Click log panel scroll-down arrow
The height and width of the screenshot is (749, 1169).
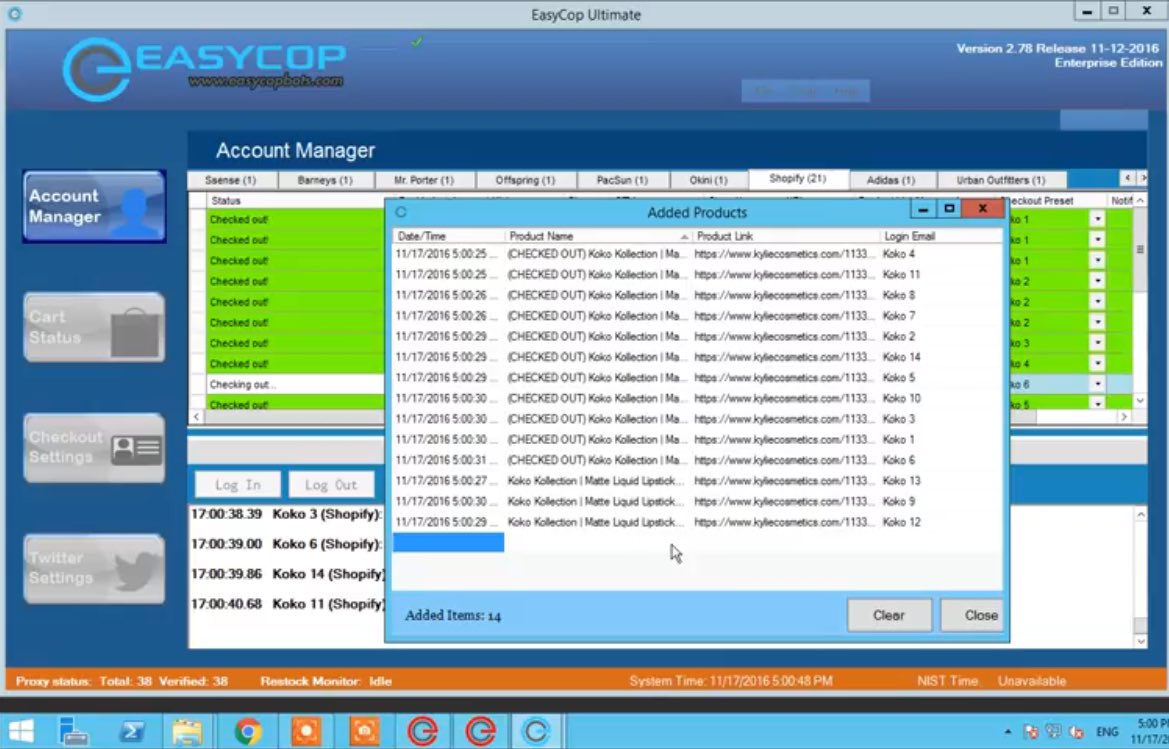(1141, 641)
